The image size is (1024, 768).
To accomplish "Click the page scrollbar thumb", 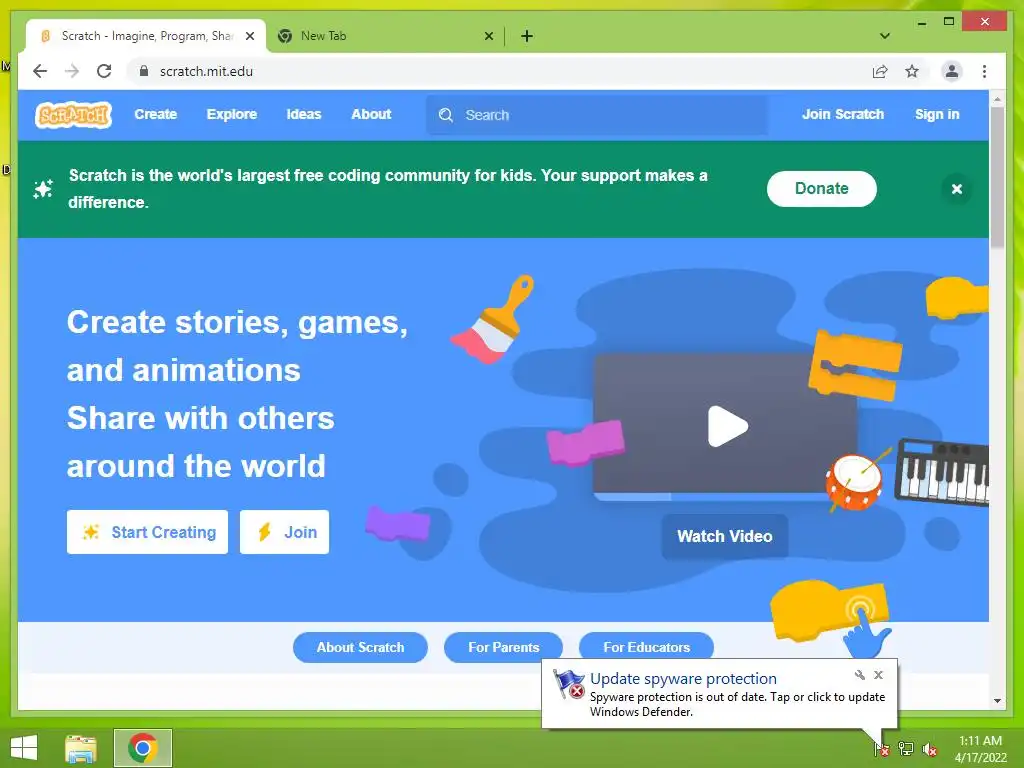I will click(997, 176).
